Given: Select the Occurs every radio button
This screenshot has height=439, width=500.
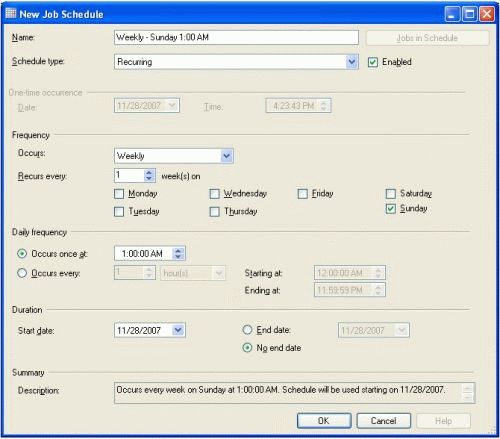Looking at the screenshot, I should [22, 273].
